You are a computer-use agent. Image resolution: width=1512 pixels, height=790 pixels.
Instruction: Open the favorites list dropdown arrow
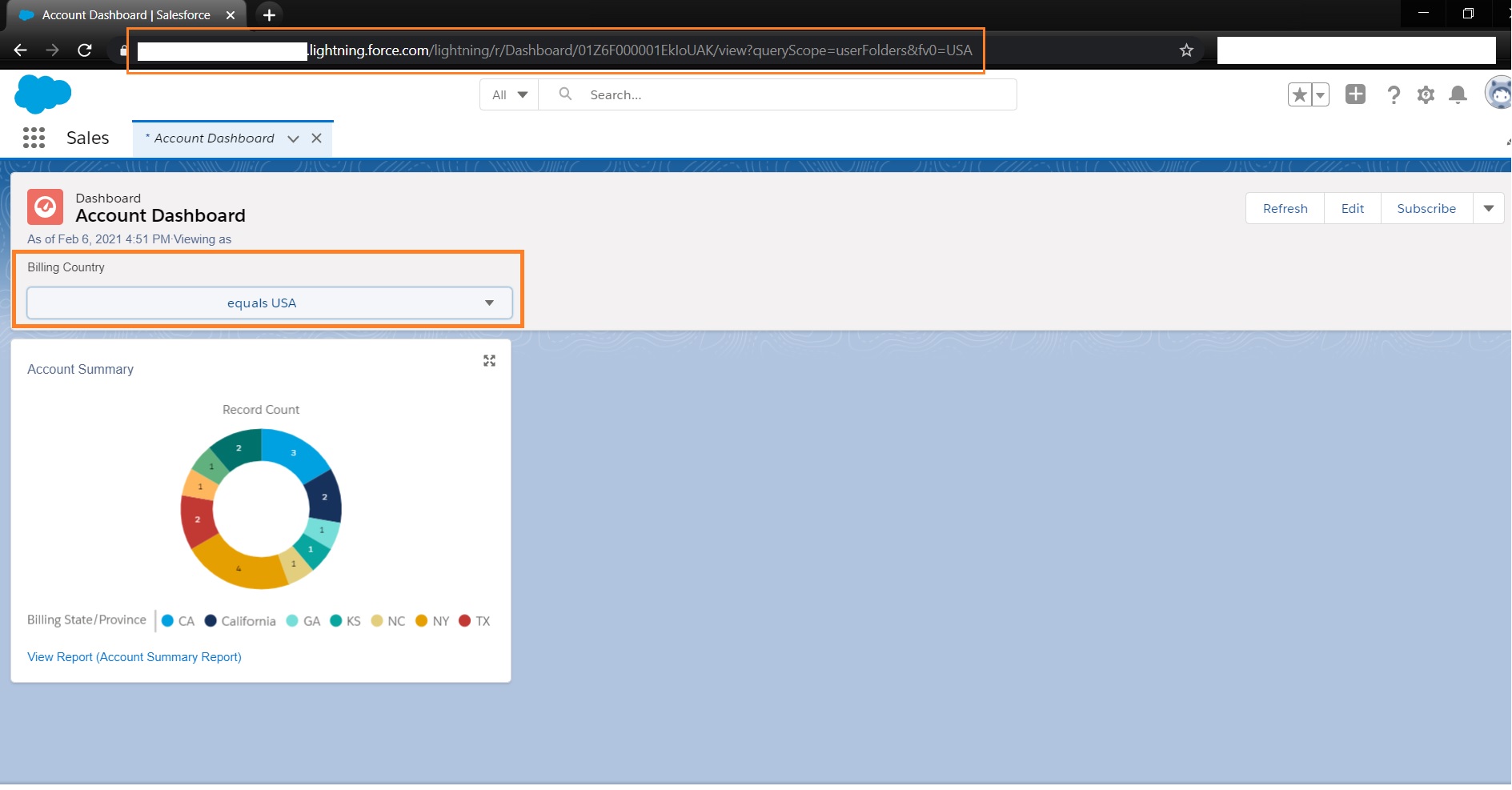tap(1320, 94)
